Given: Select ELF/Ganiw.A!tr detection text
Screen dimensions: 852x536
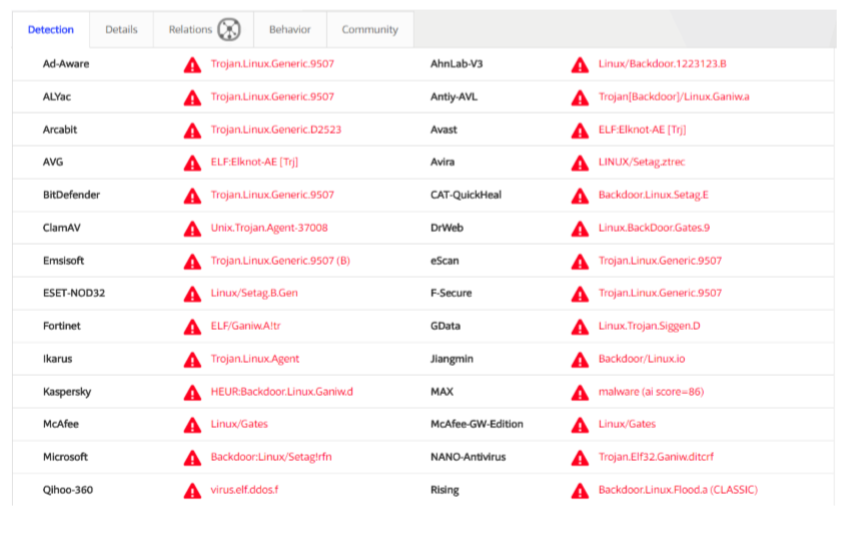Looking at the screenshot, I should pos(246,326).
